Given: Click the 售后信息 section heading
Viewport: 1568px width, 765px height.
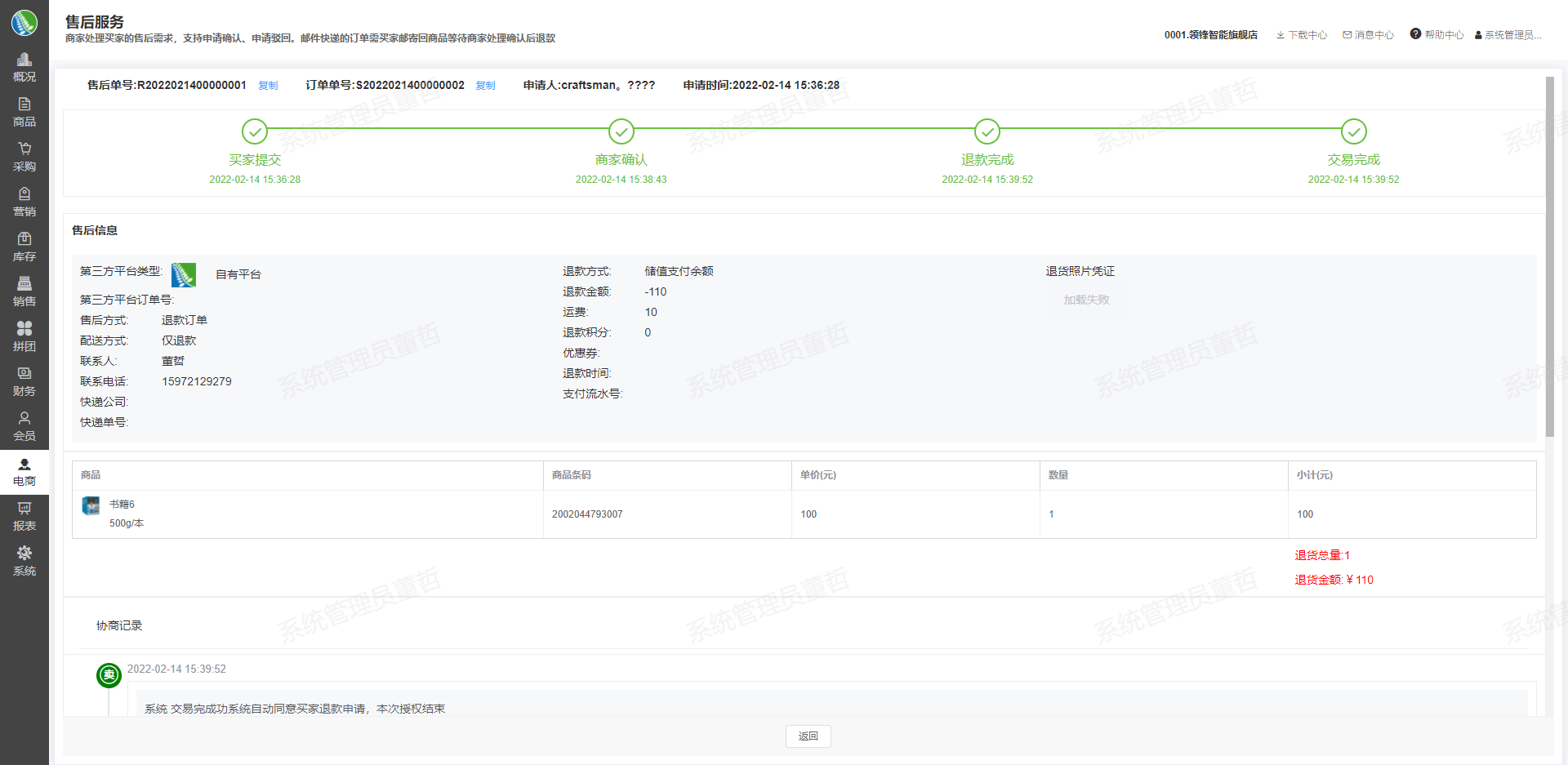Looking at the screenshot, I should pyautogui.click(x=95, y=230).
